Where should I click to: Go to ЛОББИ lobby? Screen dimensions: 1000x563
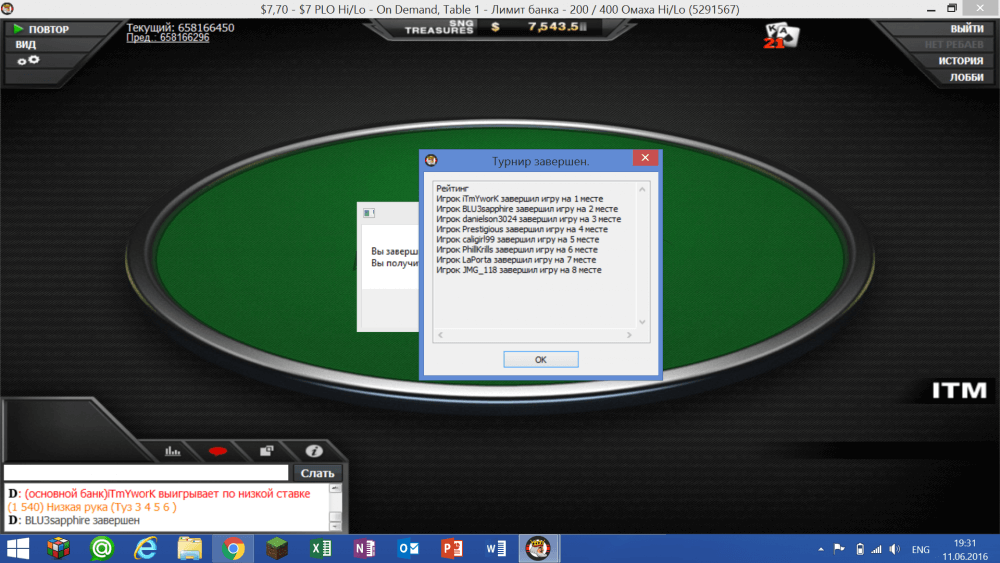coord(966,77)
